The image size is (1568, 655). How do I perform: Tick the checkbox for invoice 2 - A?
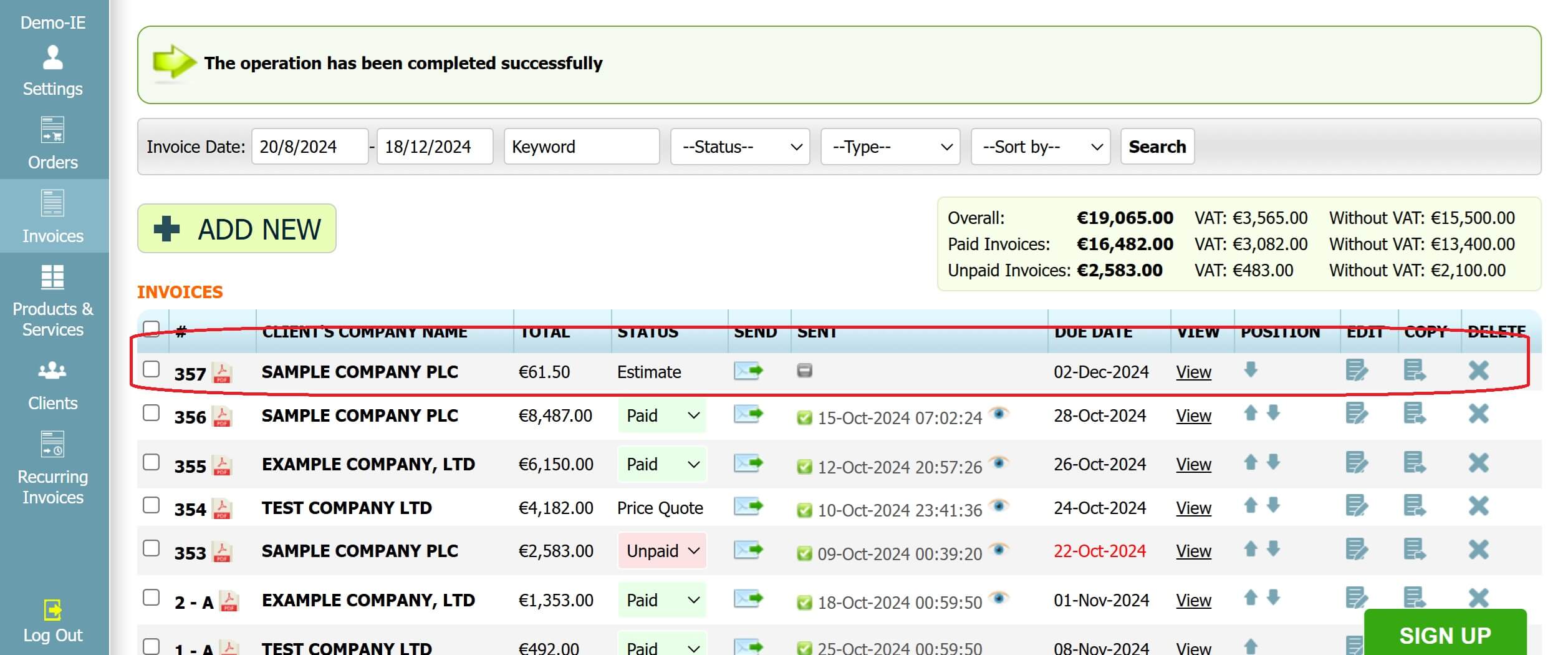151,597
